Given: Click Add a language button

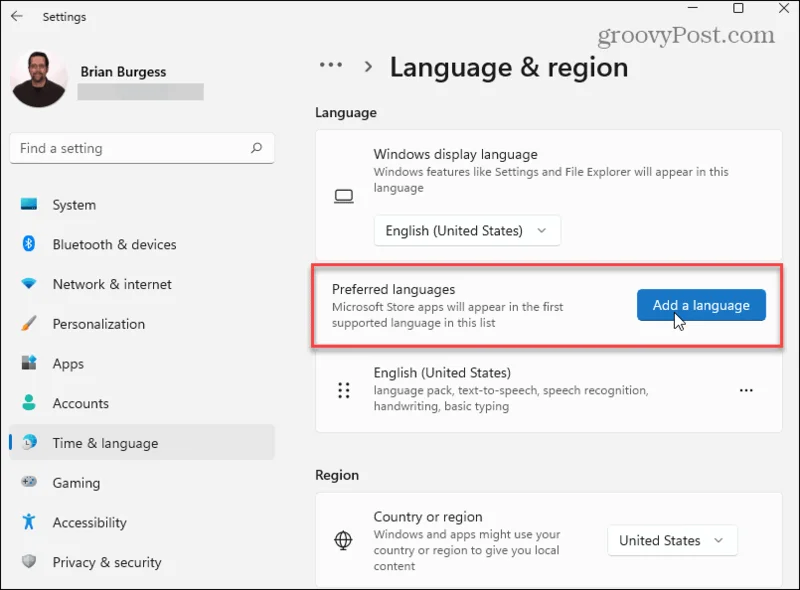Looking at the screenshot, I should point(701,305).
